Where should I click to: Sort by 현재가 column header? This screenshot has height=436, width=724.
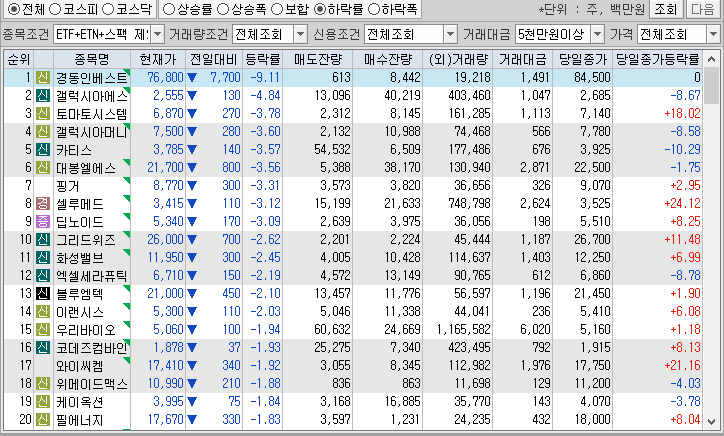pyautogui.click(x=158, y=59)
